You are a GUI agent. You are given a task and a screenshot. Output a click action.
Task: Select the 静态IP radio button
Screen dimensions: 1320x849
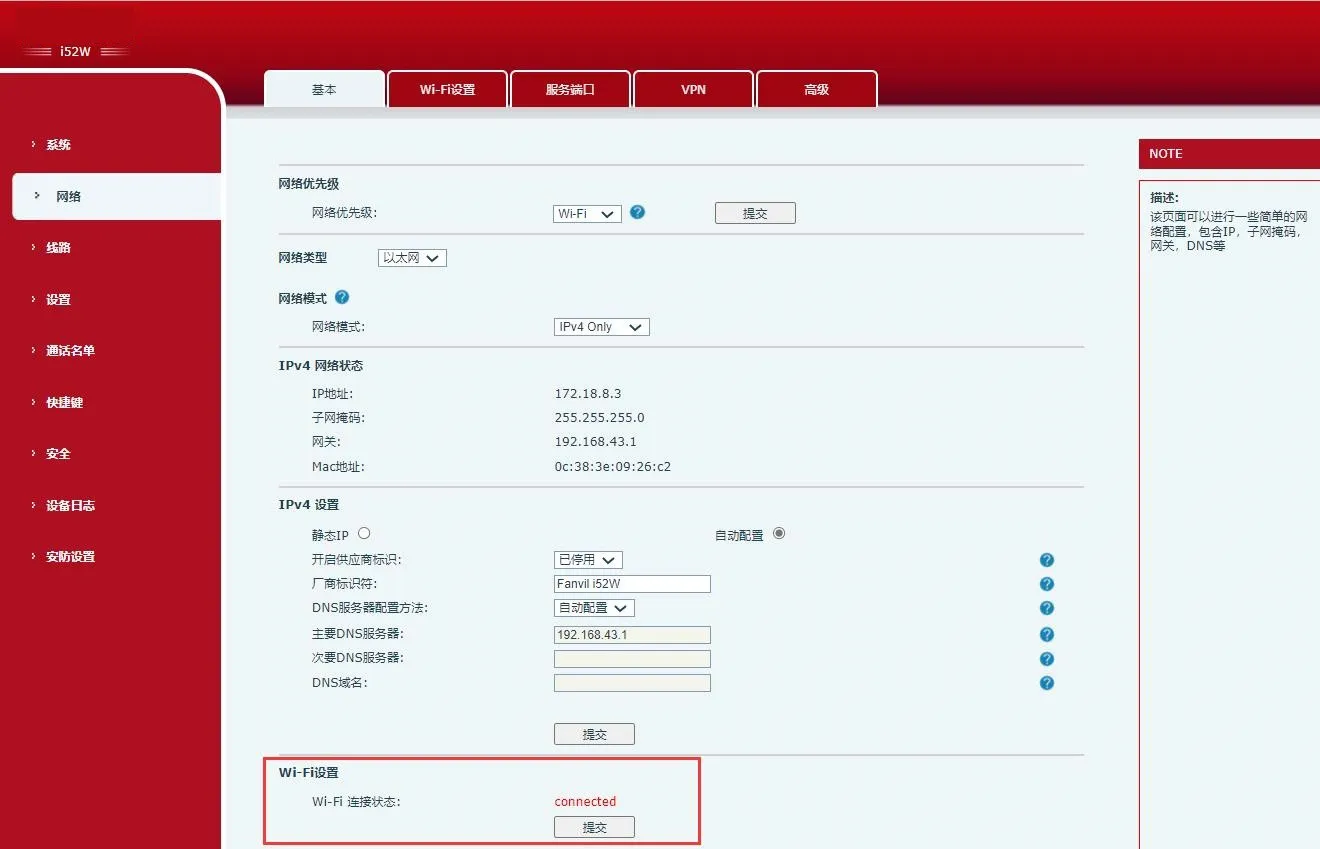(x=363, y=532)
